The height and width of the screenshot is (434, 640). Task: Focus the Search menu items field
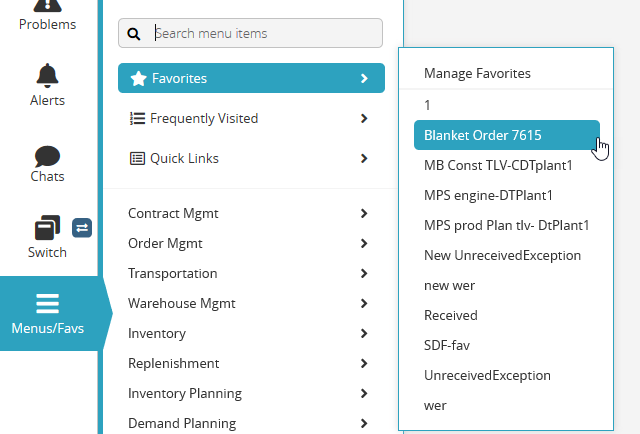pyautogui.click(x=265, y=33)
